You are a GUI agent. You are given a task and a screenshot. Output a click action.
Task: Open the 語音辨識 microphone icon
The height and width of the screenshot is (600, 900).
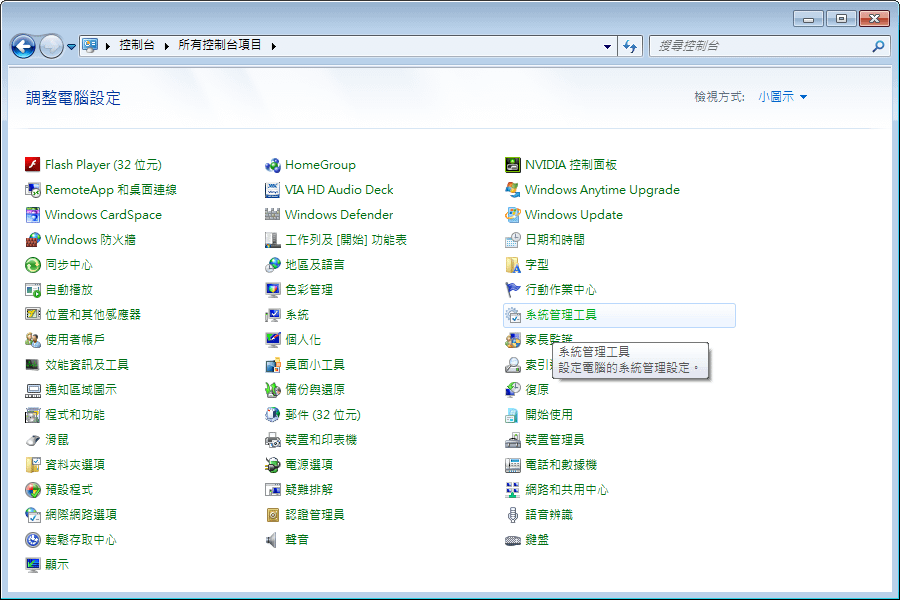[x=513, y=514]
